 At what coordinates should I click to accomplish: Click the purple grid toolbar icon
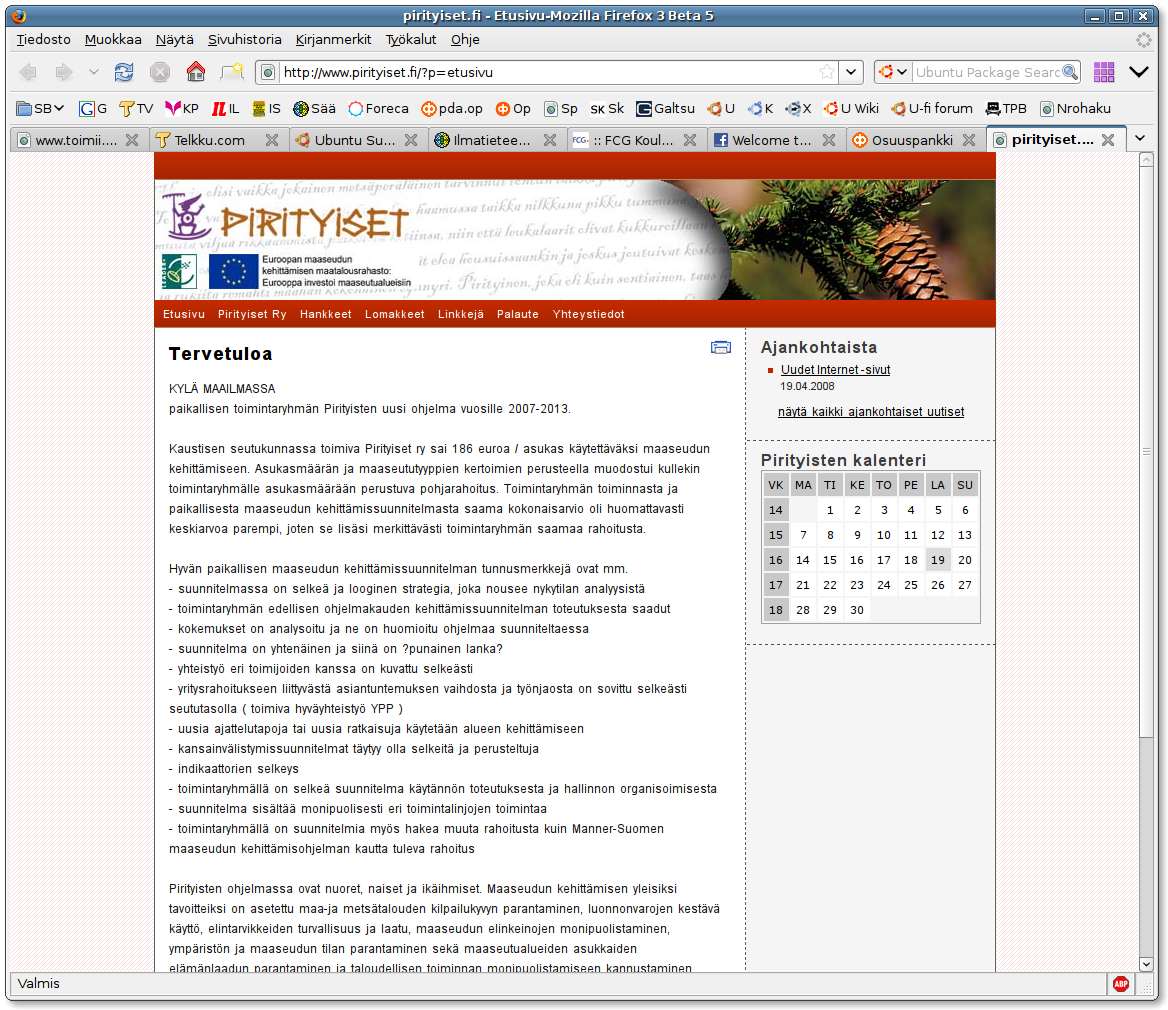(x=1104, y=72)
